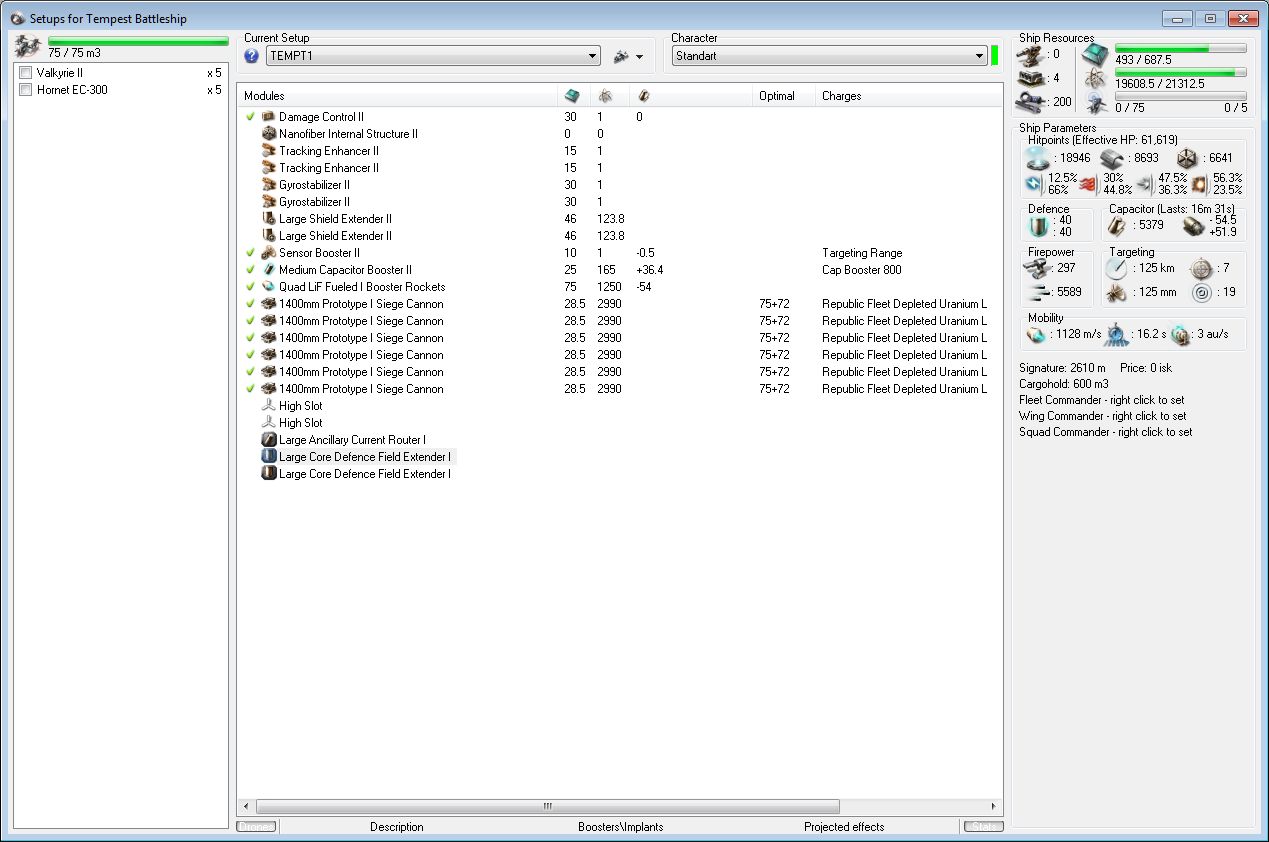The height and width of the screenshot is (842, 1269).
Task: Toggle the active checkmark for Damage Control II
Action: point(251,117)
